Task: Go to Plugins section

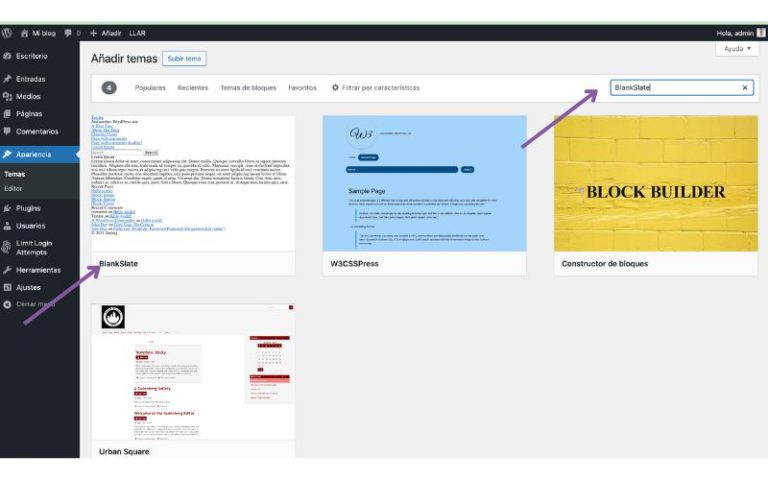Action: [28, 208]
